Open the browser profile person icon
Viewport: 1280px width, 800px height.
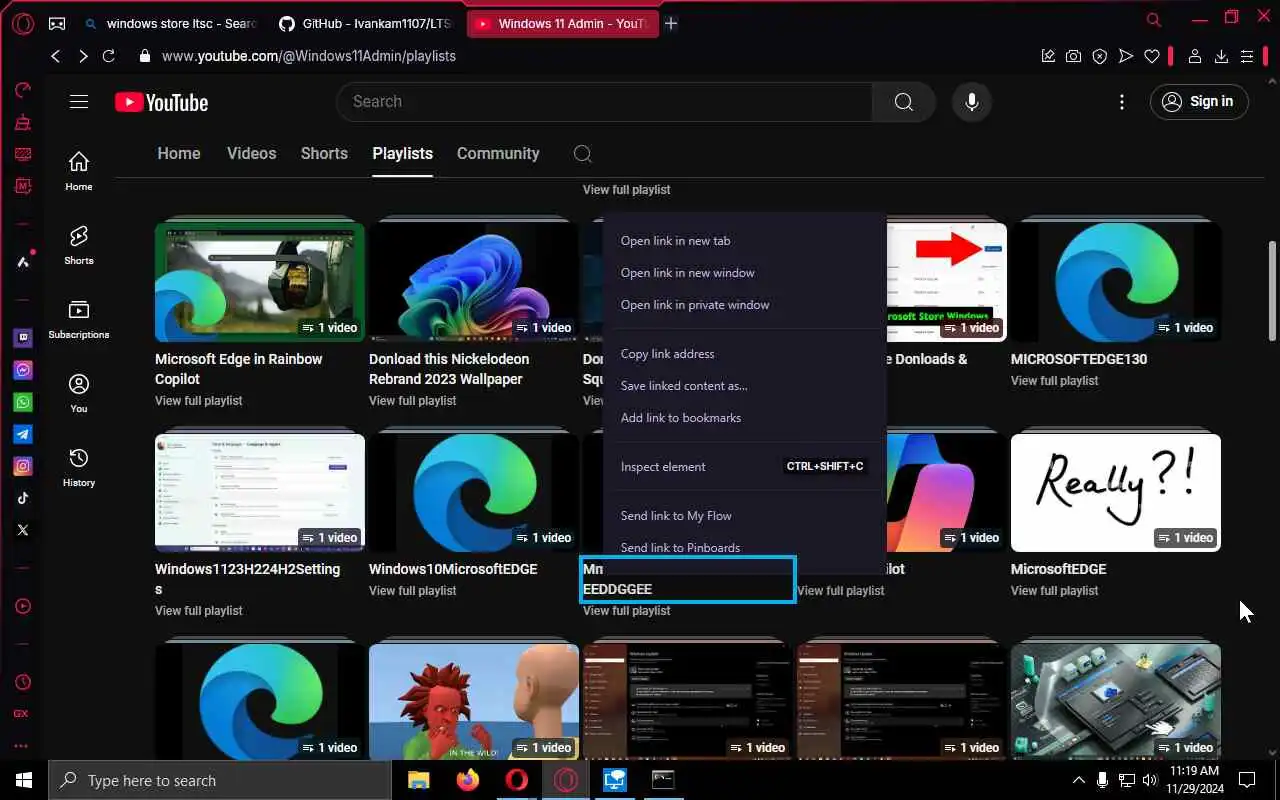(1194, 56)
